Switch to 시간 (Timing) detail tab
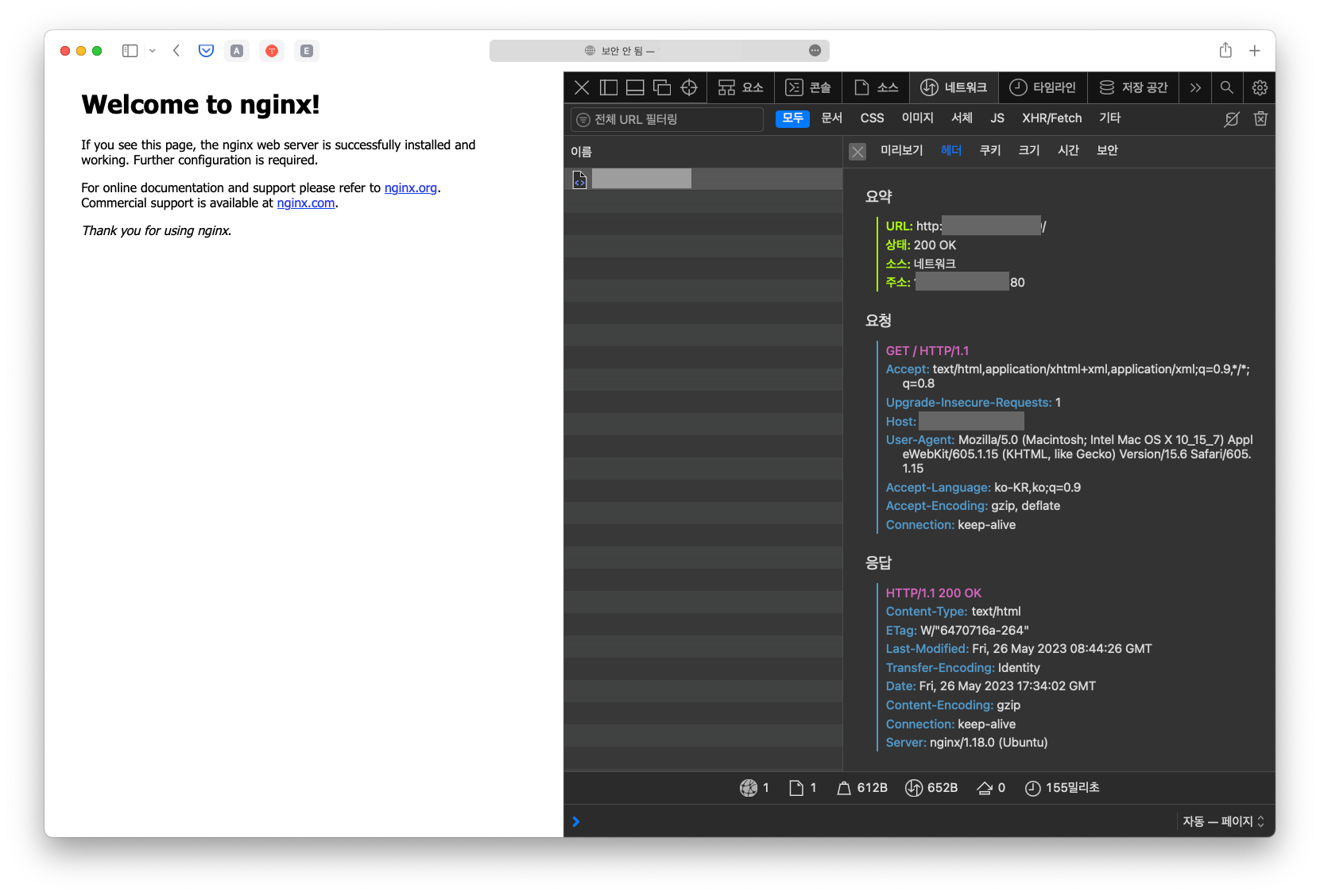This screenshot has width=1320, height=896. pos(1068,151)
